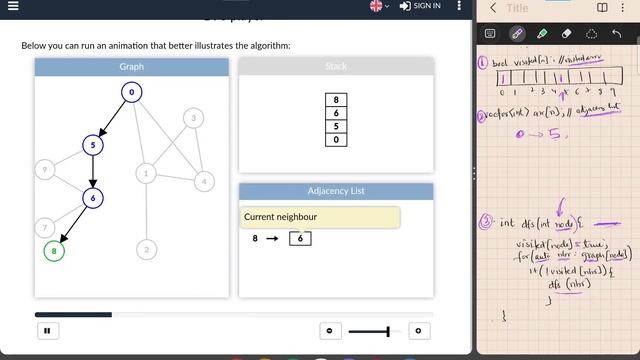The image size is (640, 360).
Task: Select the keyboard text tool in notes
Action: coord(490,33)
